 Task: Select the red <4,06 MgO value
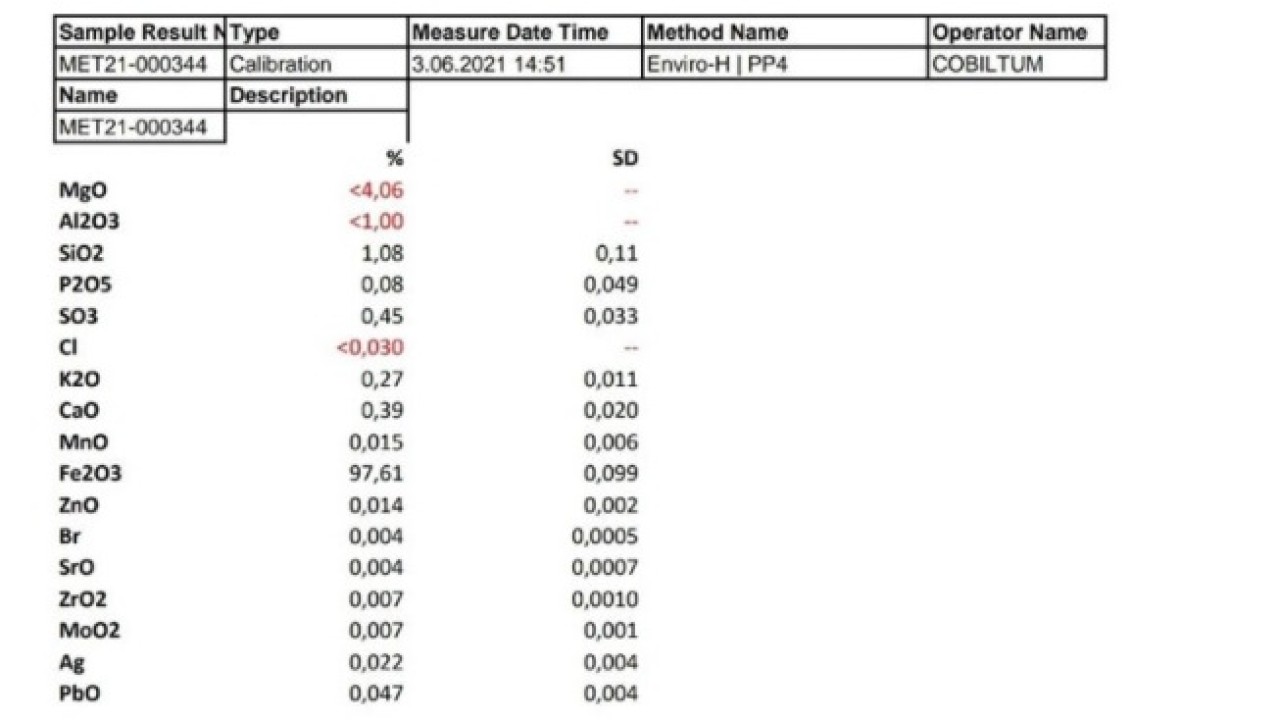pos(375,190)
